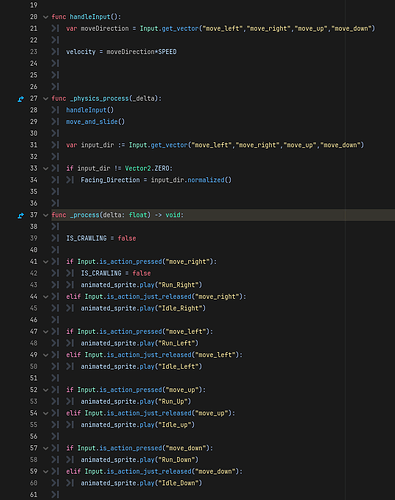Click the "Run_Left" string on line 48
Screen dimensions: 395x500
(177, 344)
